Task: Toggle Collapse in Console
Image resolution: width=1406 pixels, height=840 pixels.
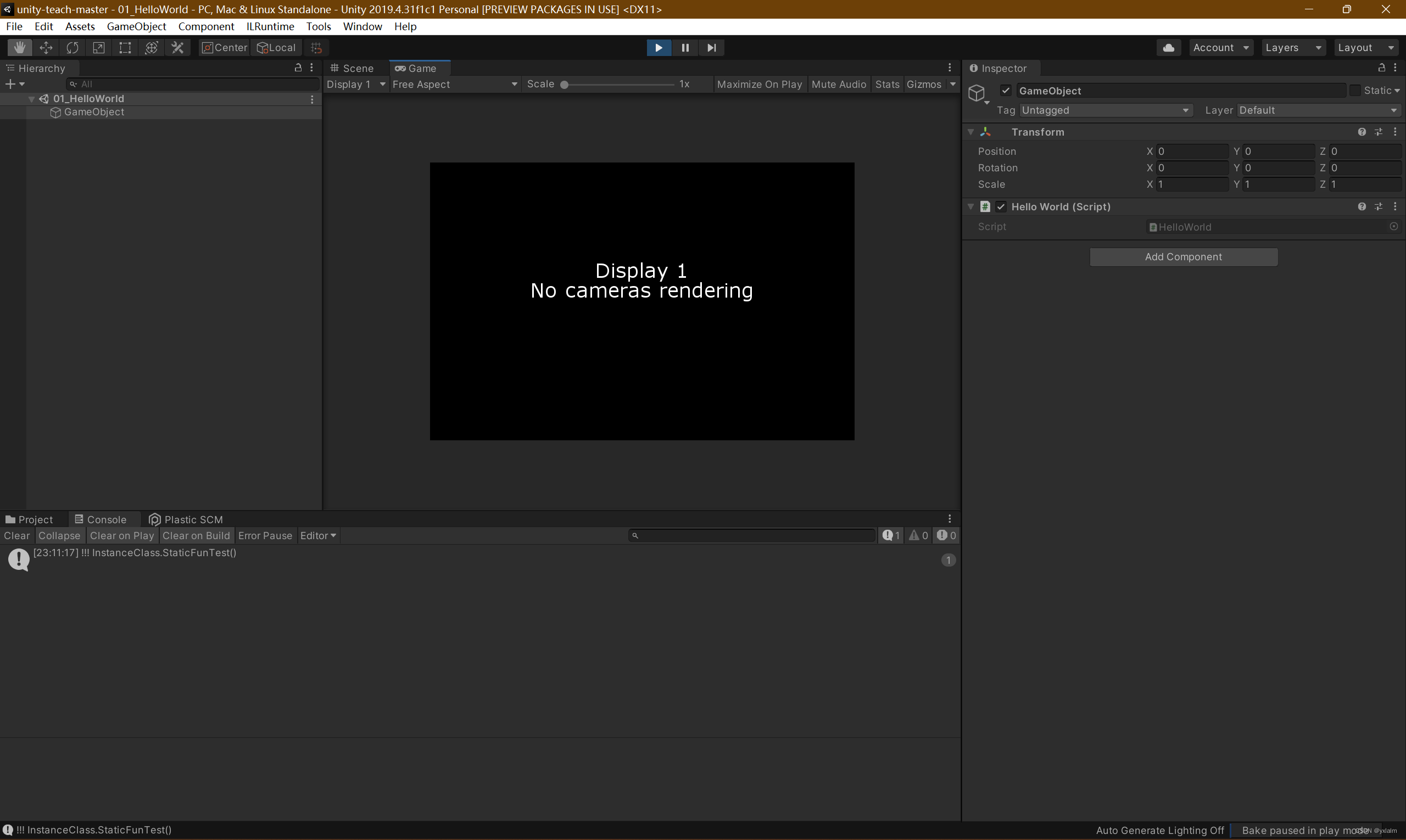Action: tap(59, 535)
